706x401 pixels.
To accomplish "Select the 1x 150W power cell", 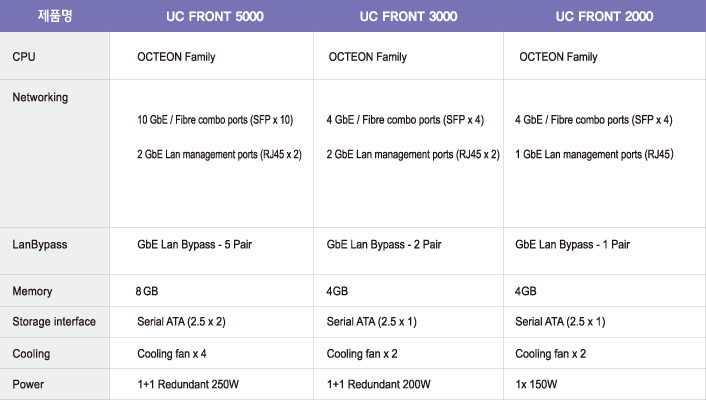I will pyautogui.click(x=536, y=384).
